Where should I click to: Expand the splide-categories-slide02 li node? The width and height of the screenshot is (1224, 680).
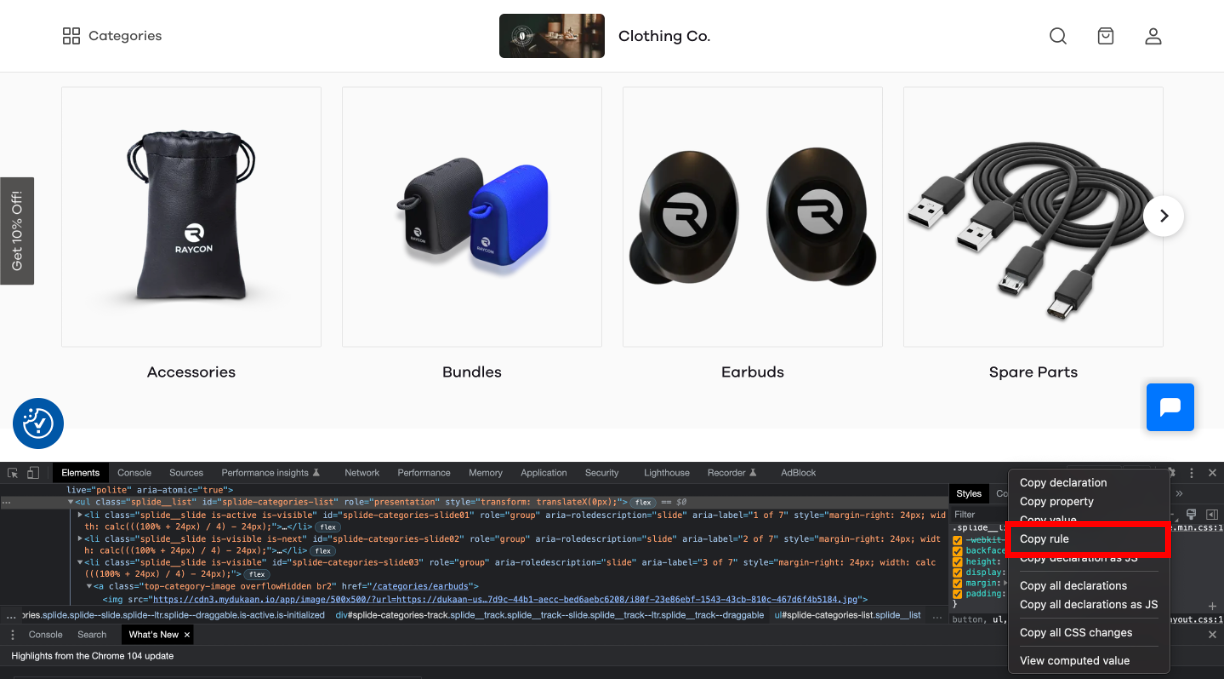tap(80, 538)
